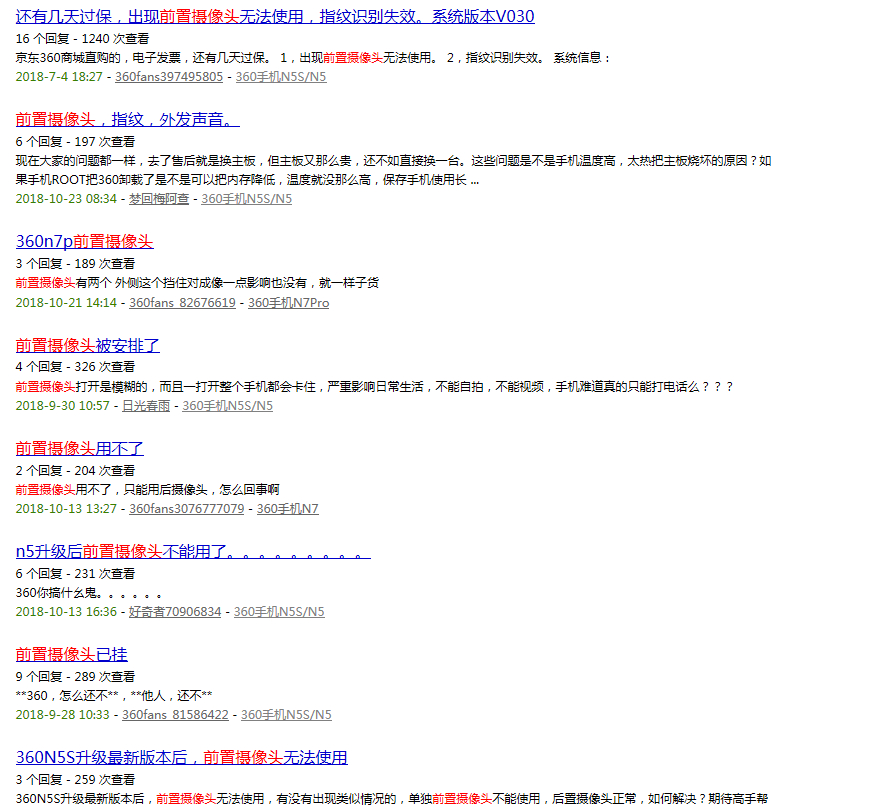
Task: Click the date text 2018-9-30 10:57
Action: point(63,405)
